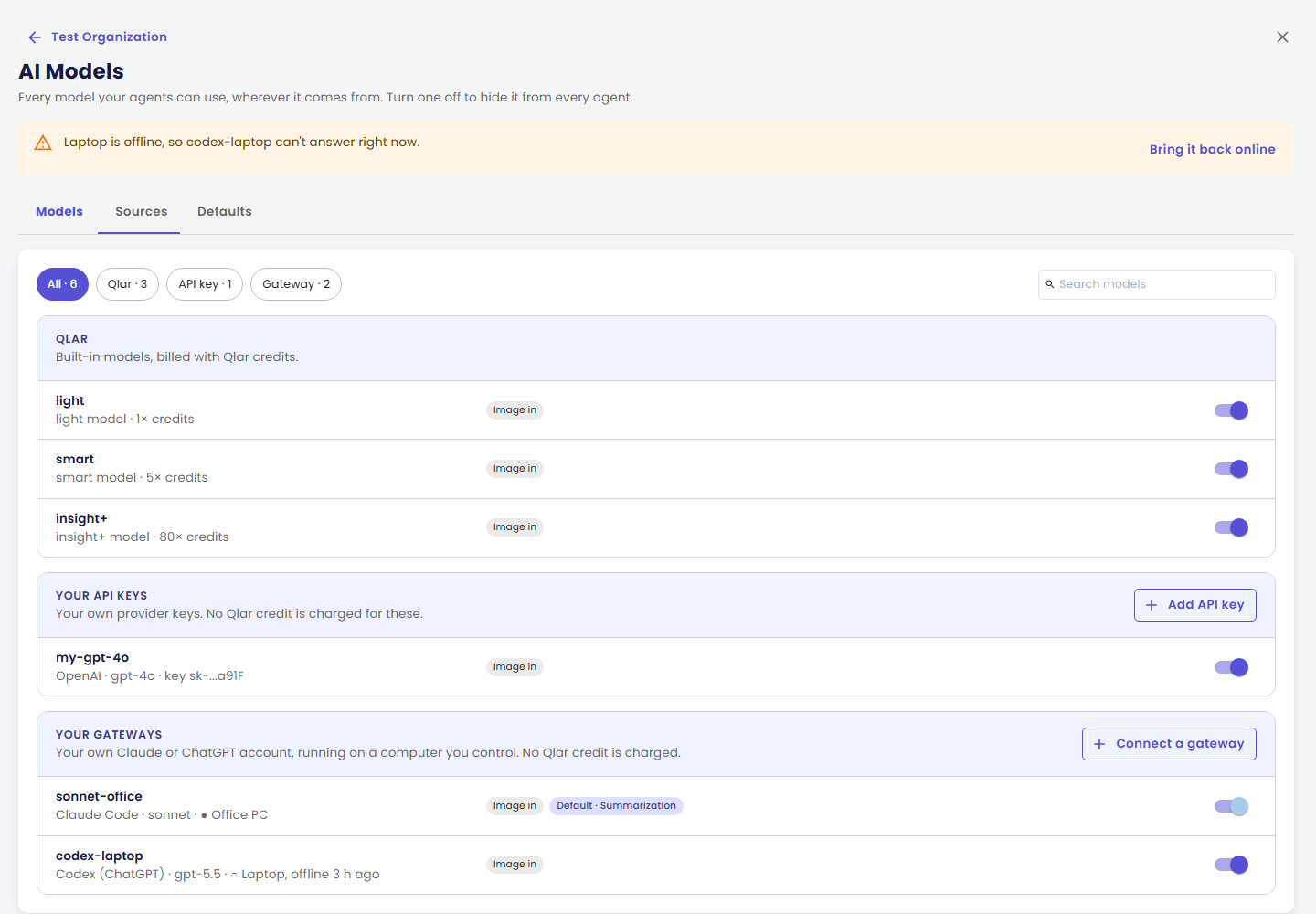
Task: Add a new API key
Action: [x=1195, y=605]
